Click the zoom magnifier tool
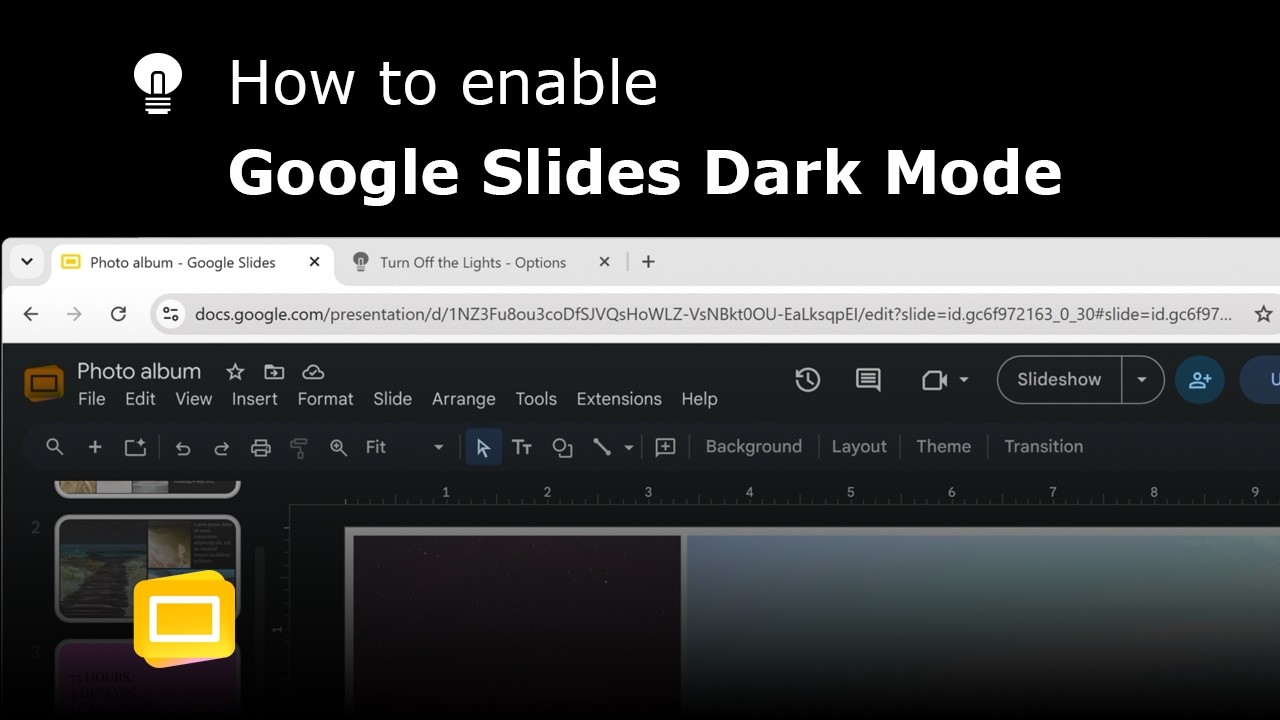1280x720 pixels. point(339,448)
